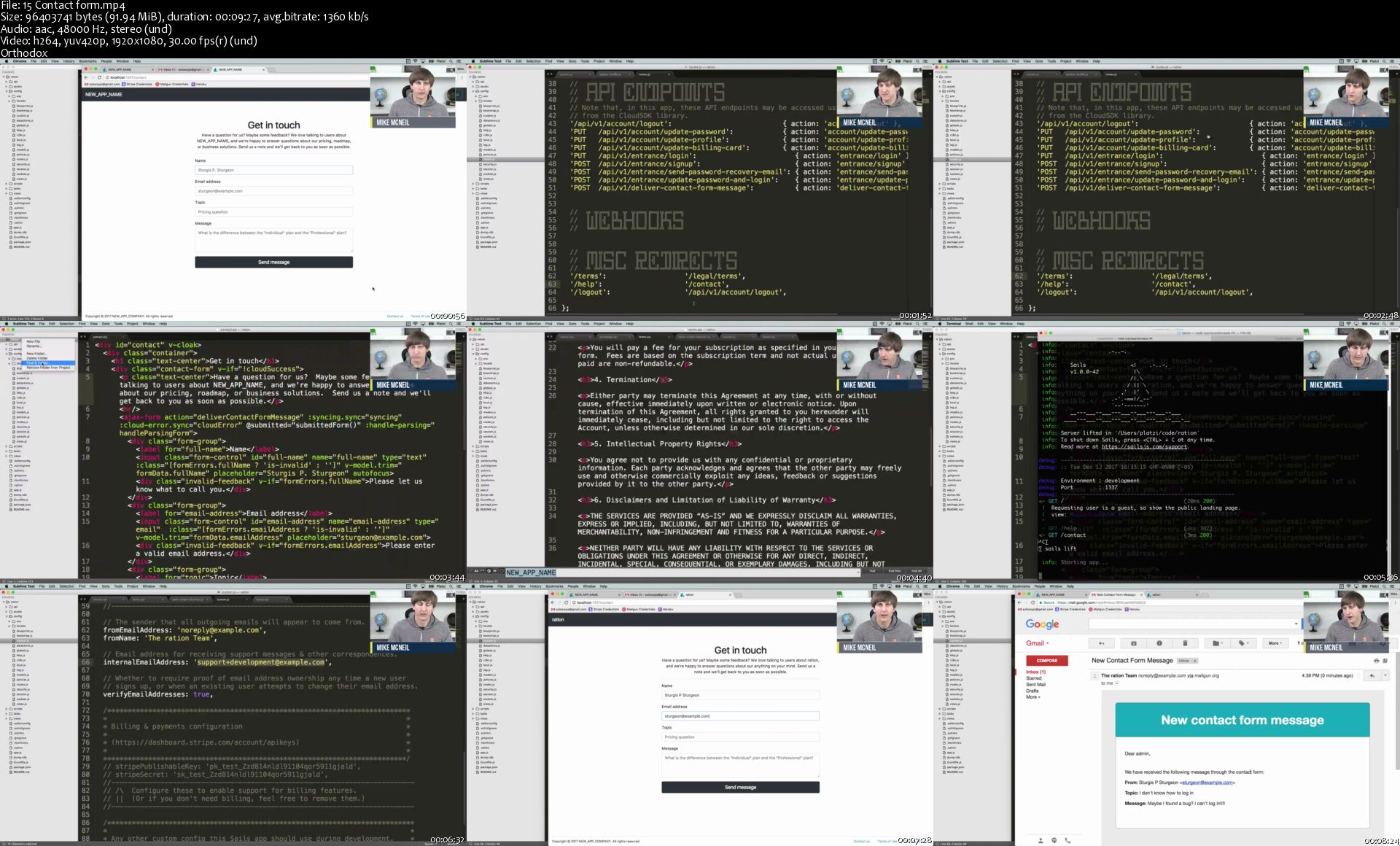The height and width of the screenshot is (846, 1400).
Task: Choose Remove Folder from Project in 00:03:44 context menu
Action: coord(48,368)
